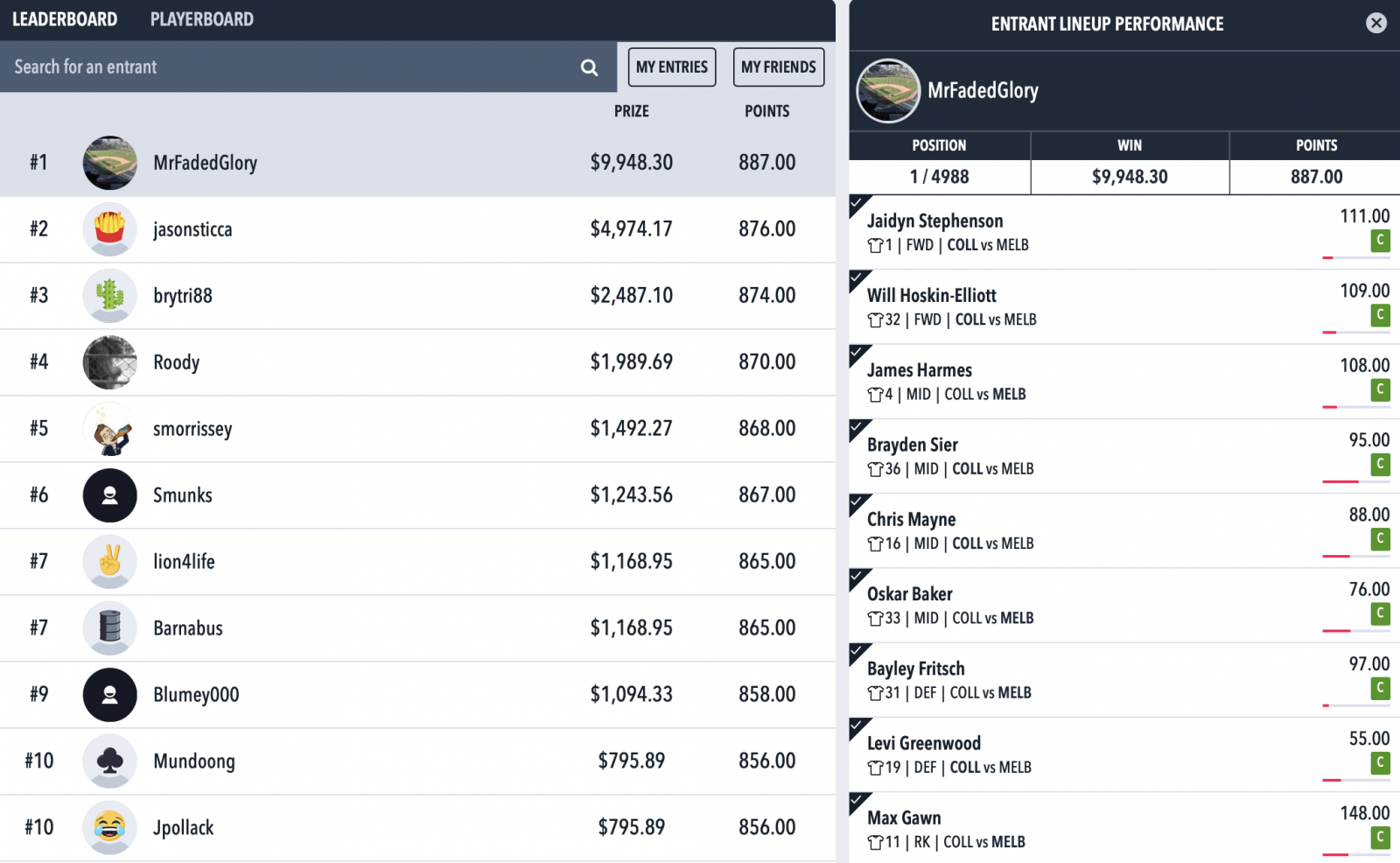Click Bayley Fritsch's 97.00 score

[1369, 664]
